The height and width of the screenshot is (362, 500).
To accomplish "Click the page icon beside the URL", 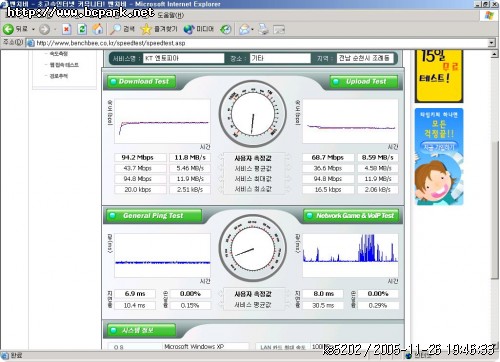I will pyautogui.click(x=30, y=43).
